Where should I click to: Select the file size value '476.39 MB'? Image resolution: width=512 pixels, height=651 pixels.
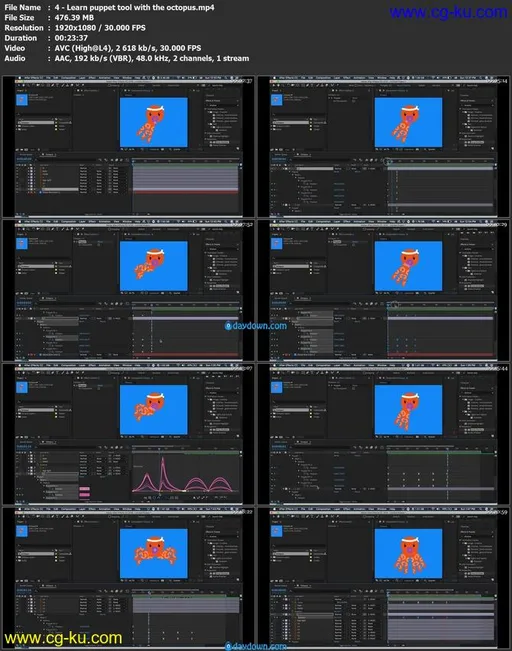[x=74, y=17]
